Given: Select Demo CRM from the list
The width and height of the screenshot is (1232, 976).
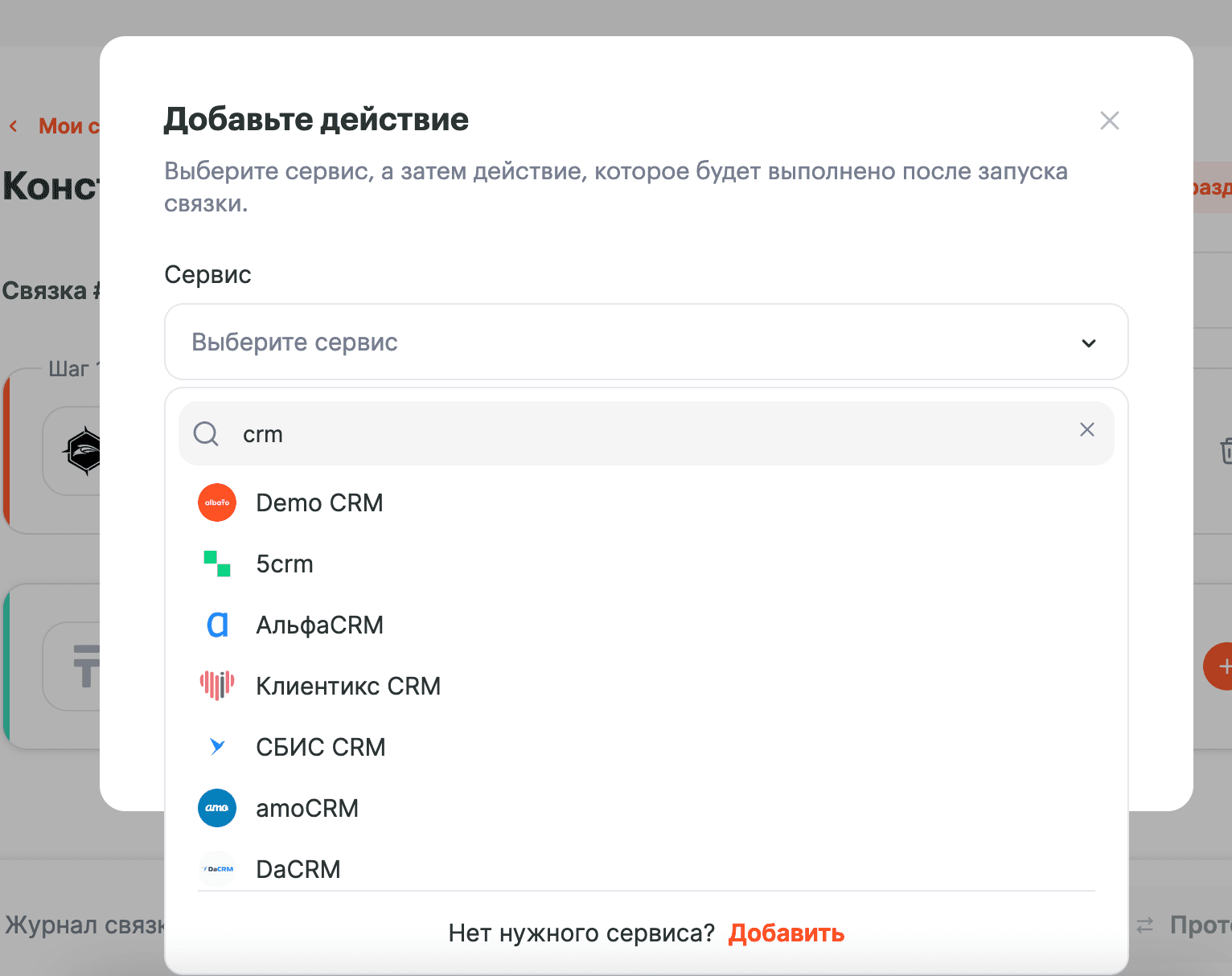Looking at the screenshot, I should 319,503.
